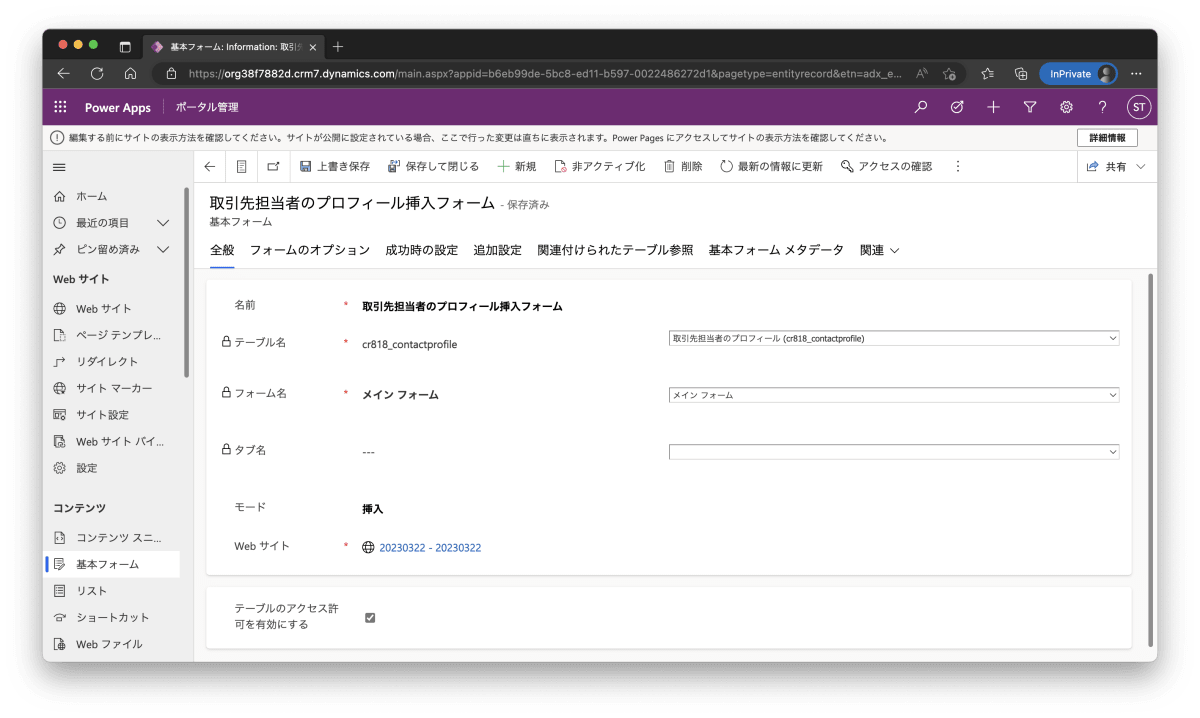1200x718 pixels.
Task: Open the browser favorites star icon
Action: [988, 73]
